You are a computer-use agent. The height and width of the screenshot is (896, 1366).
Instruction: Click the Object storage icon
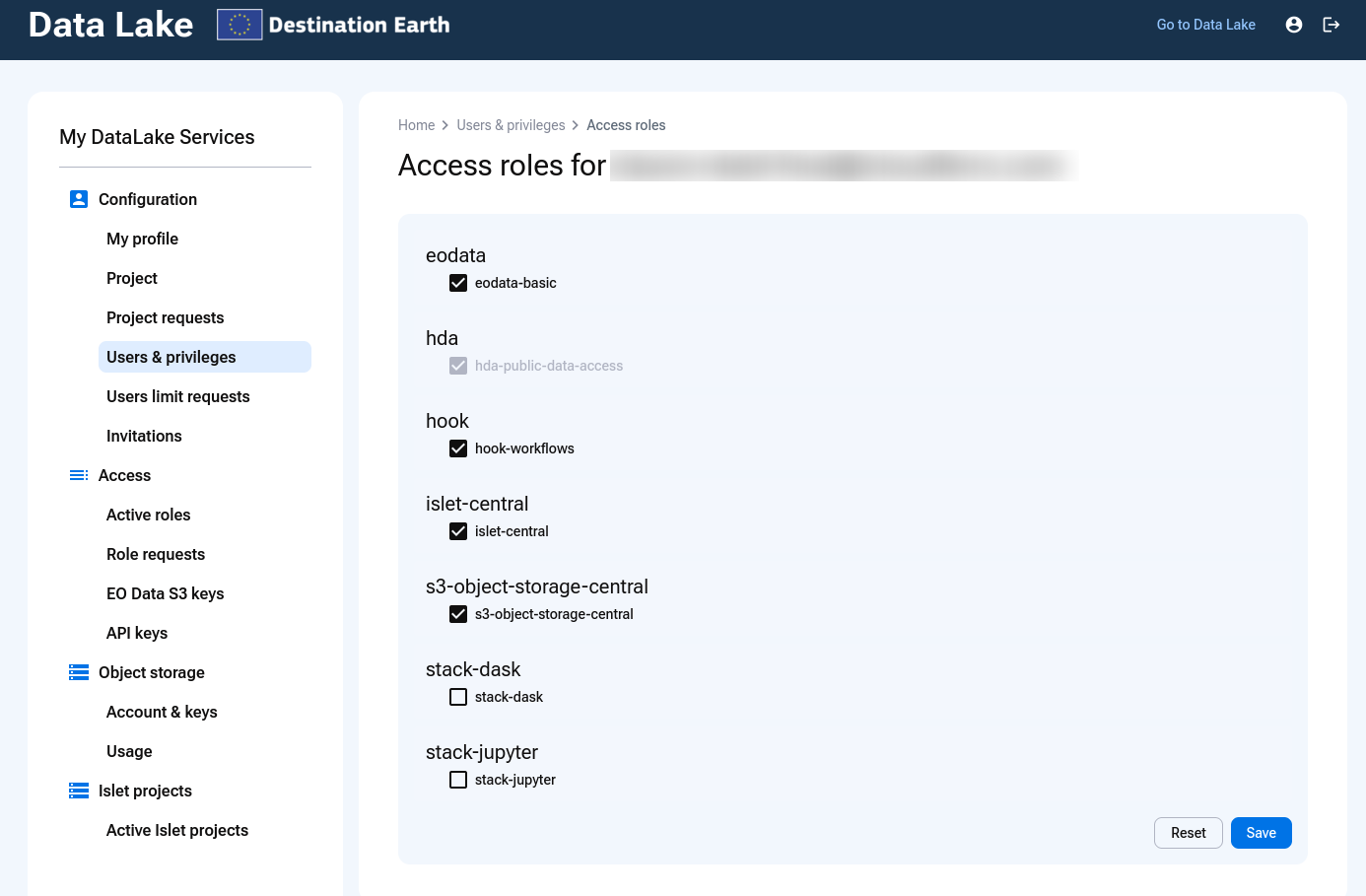click(x=79, y=672)
